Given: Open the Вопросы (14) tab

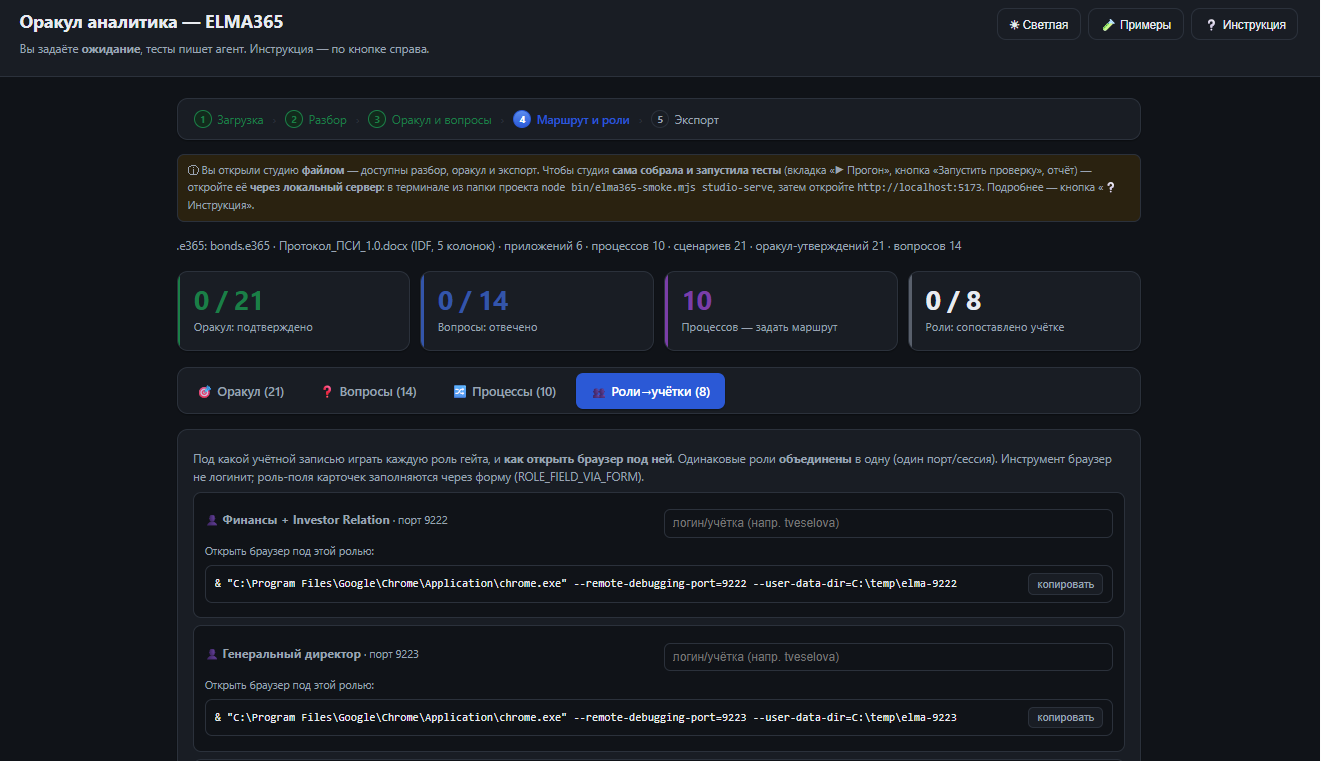Looking at the screenshot, I should click(x=367, y=391).
